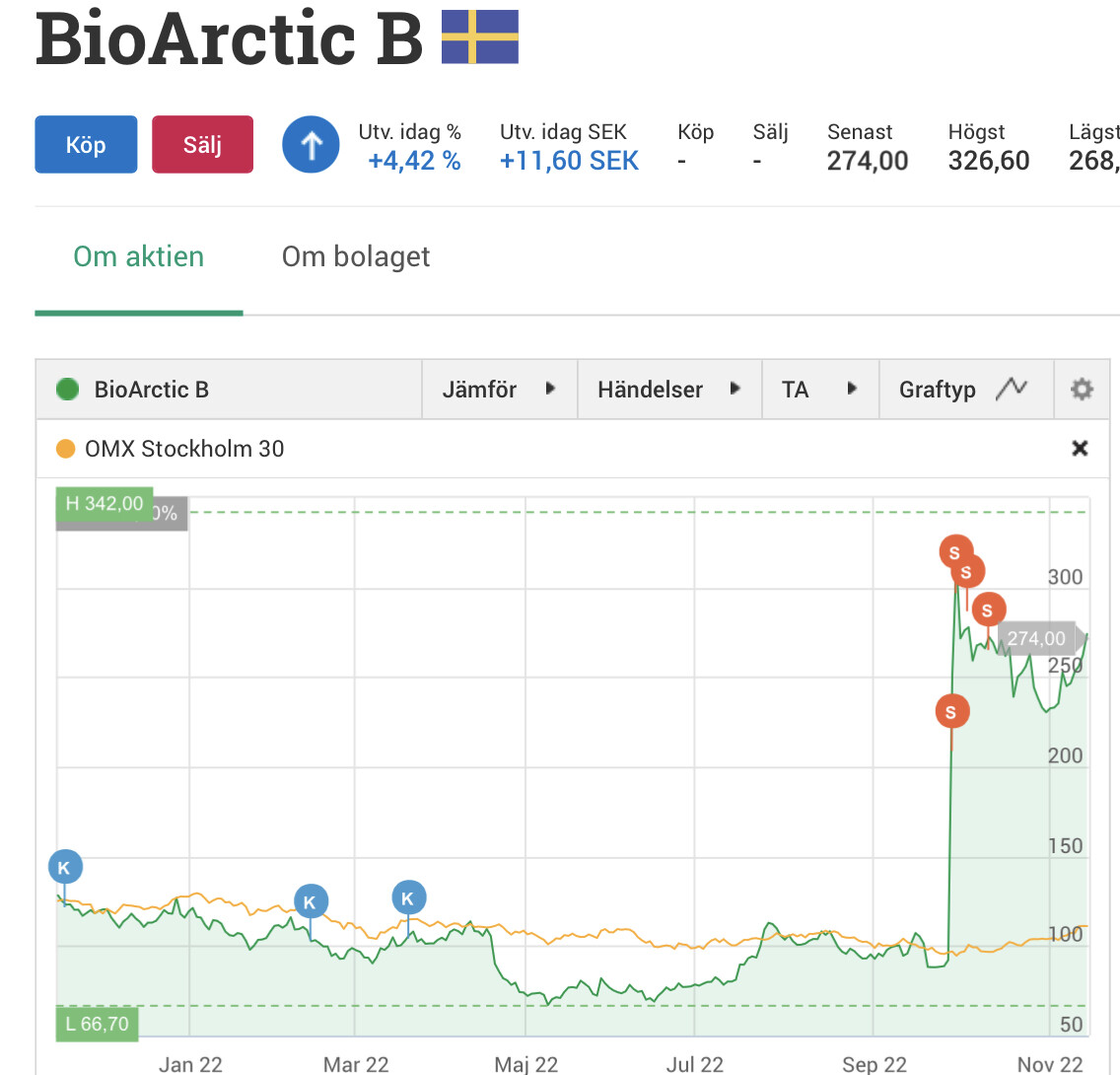Click the leftmost K buy marker
1120x1075 pixels.
click(x=65, y=868)
